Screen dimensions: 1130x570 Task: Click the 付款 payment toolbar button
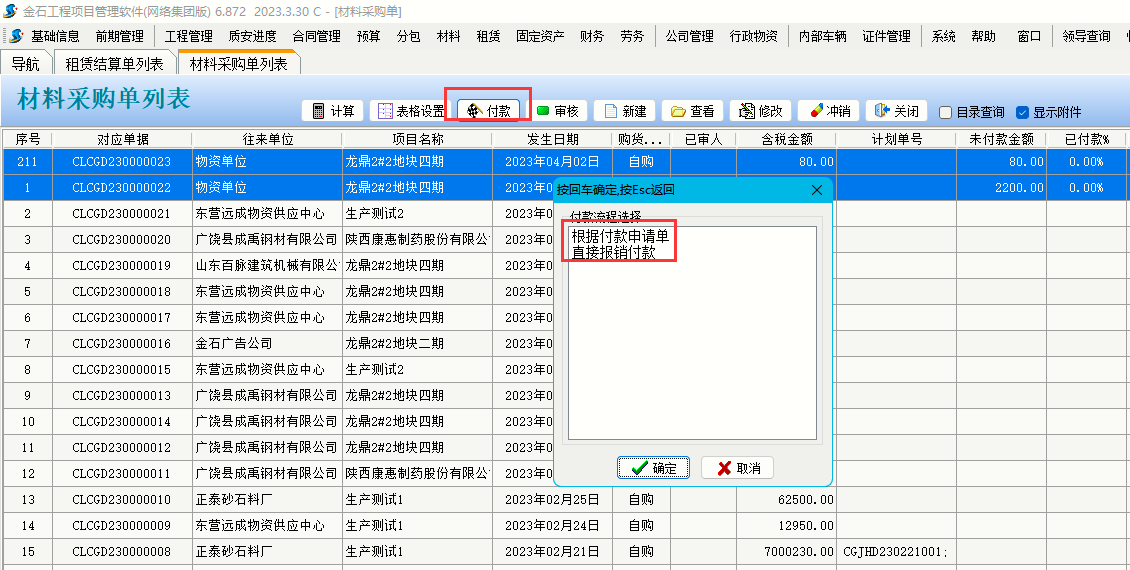click(x=488, y=111)
